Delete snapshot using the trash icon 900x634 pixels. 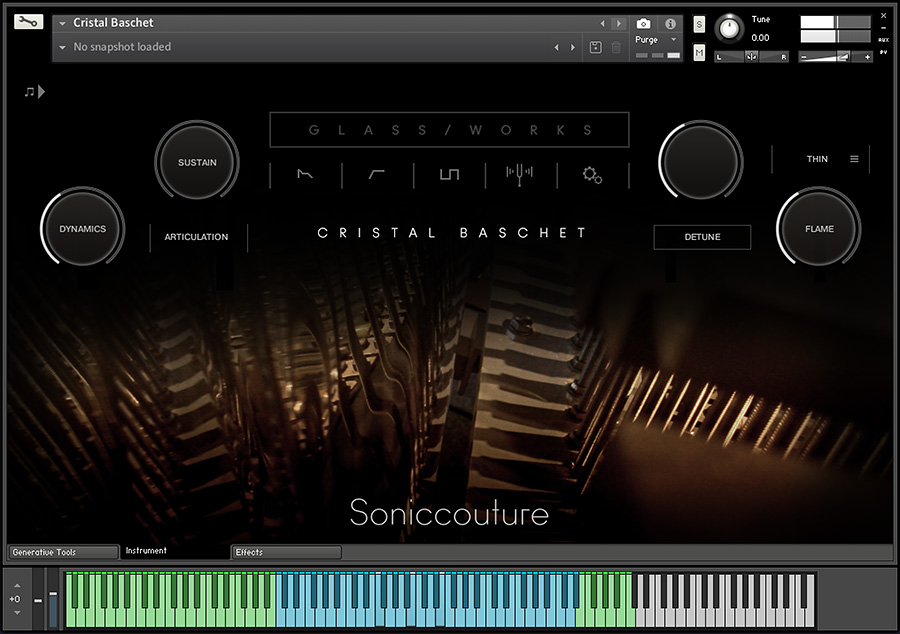[x=616, y=47]
